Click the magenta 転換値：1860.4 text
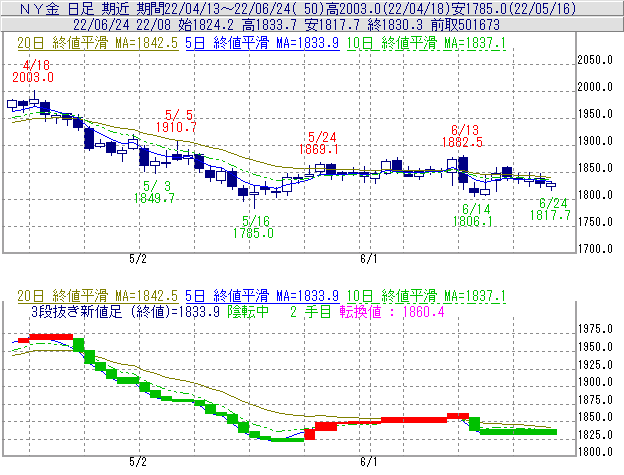 (x=392, y=311)
